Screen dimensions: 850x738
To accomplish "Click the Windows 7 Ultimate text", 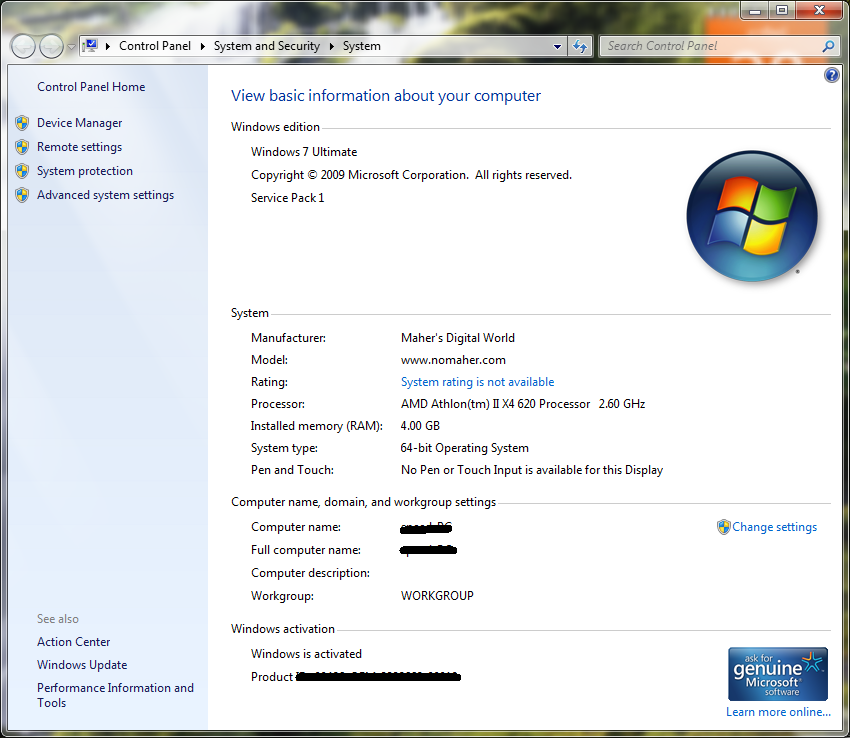I will pos(304,152).
